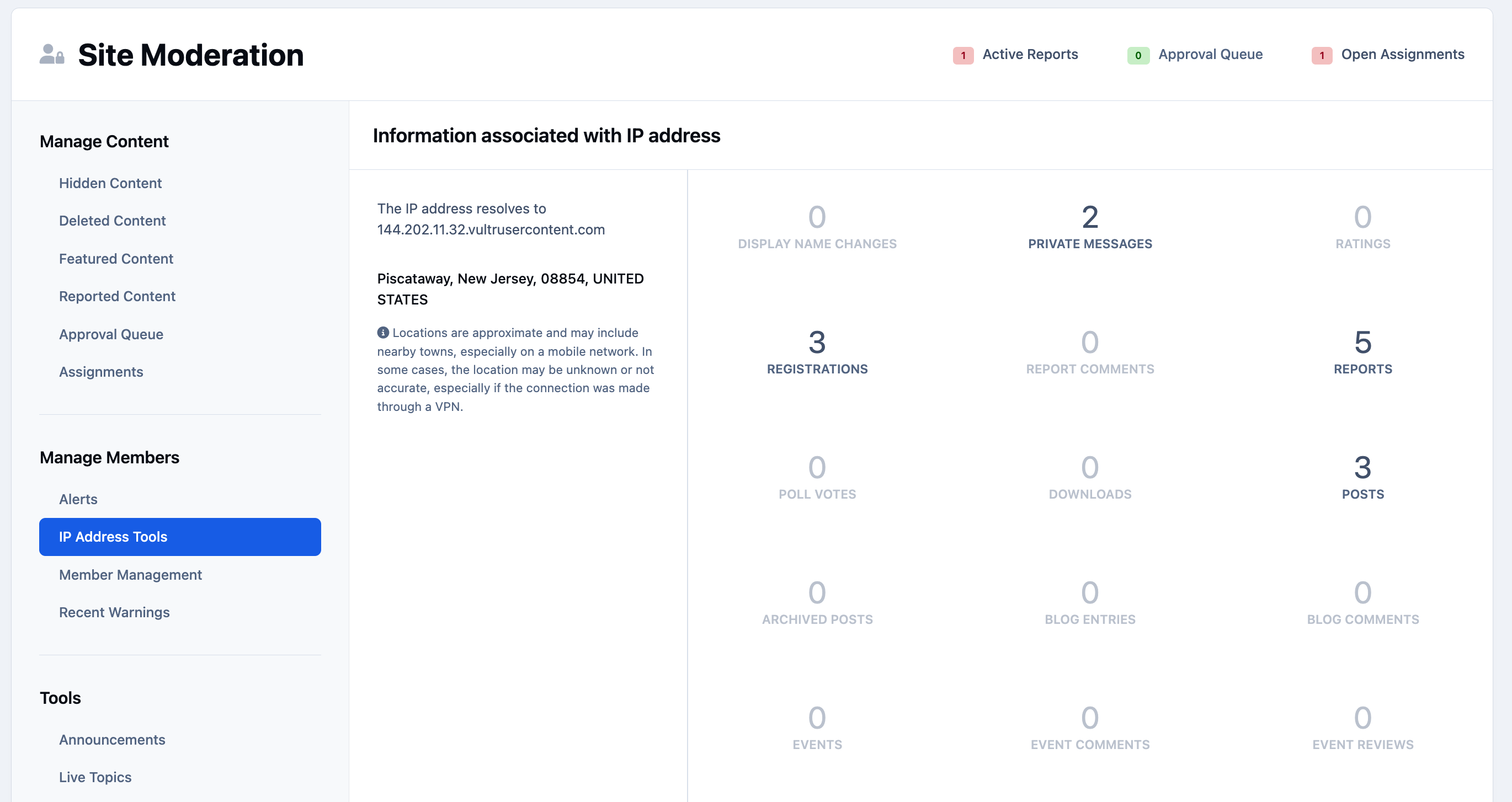Click the location info icon
This screenshot has width=1512, height=802.
(x=383, y=333)
